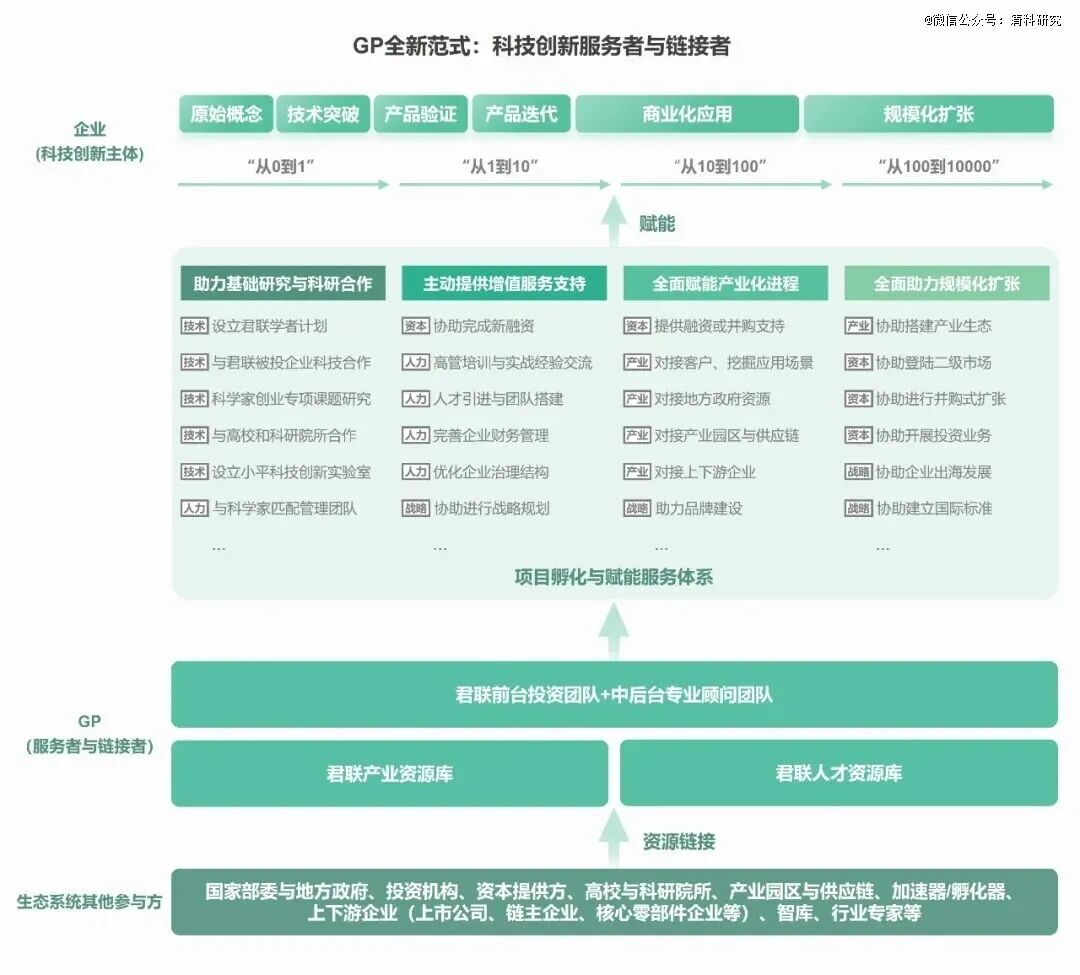Click the title GP全新范式：科技创新服务者与链接者

pyautogui.click(x=541, y=46)
